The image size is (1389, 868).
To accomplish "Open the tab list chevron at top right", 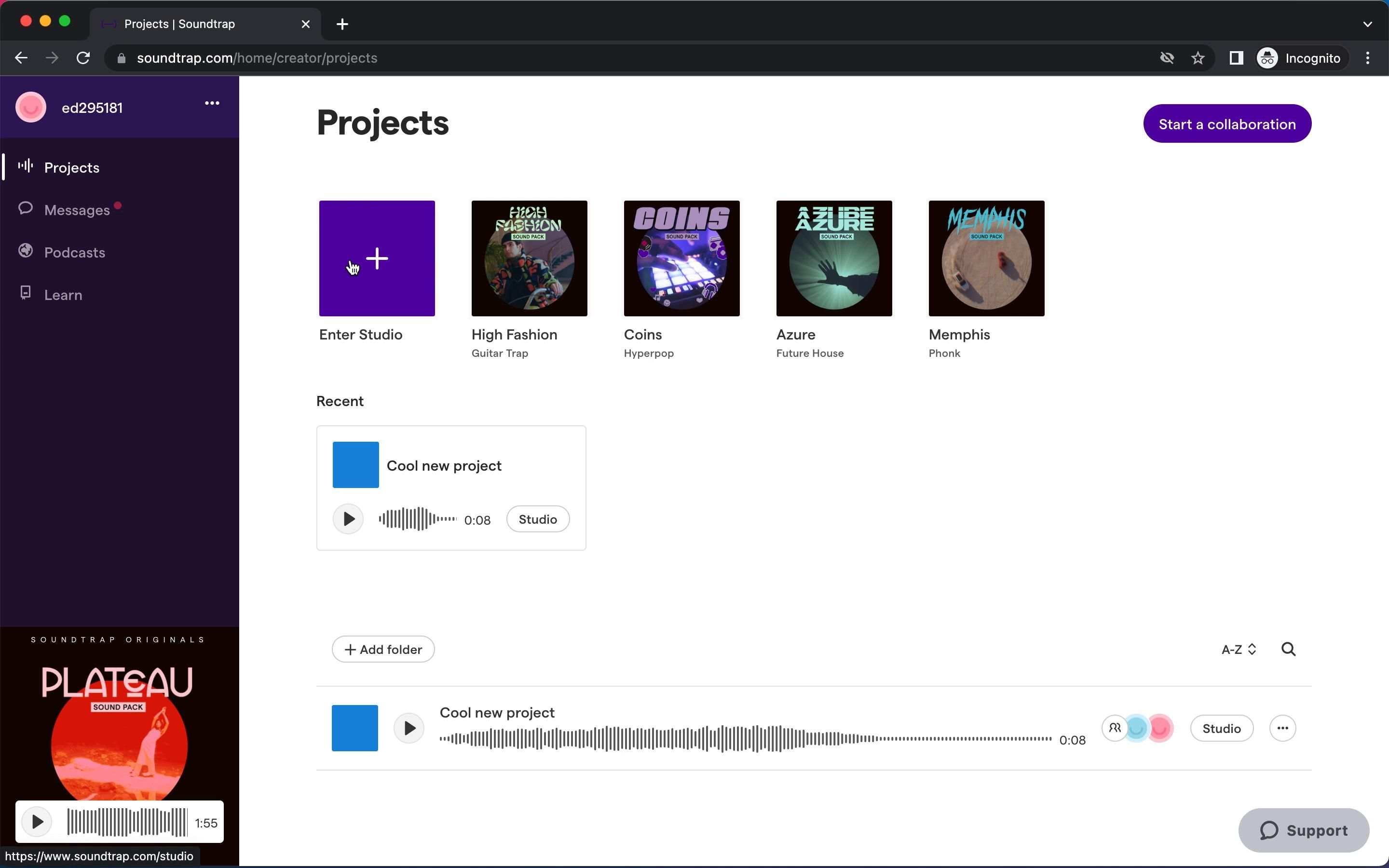I will point(1367,24).
